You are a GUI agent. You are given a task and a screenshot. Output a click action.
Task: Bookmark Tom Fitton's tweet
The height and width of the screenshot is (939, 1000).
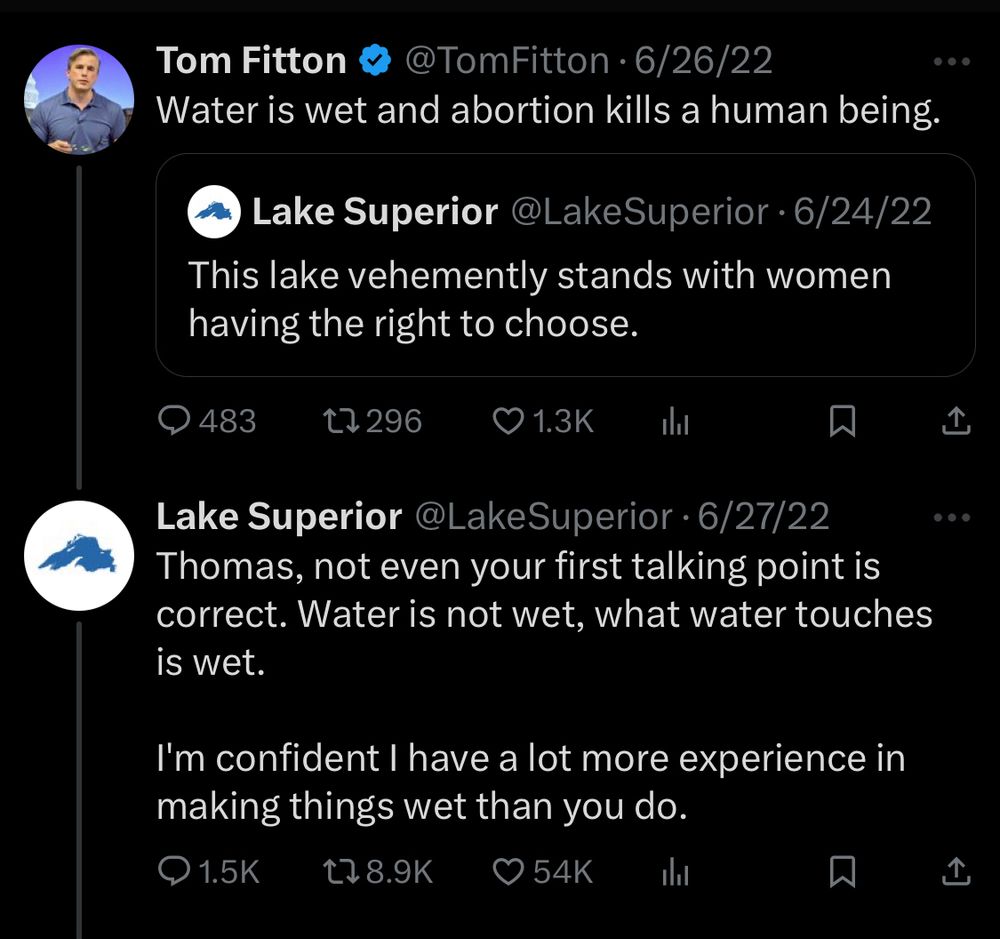[843, 421]
